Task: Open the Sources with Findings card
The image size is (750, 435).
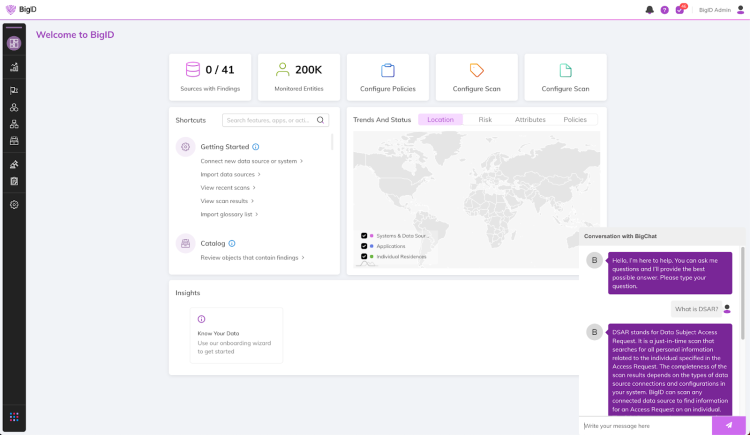Action: (210, 77)
